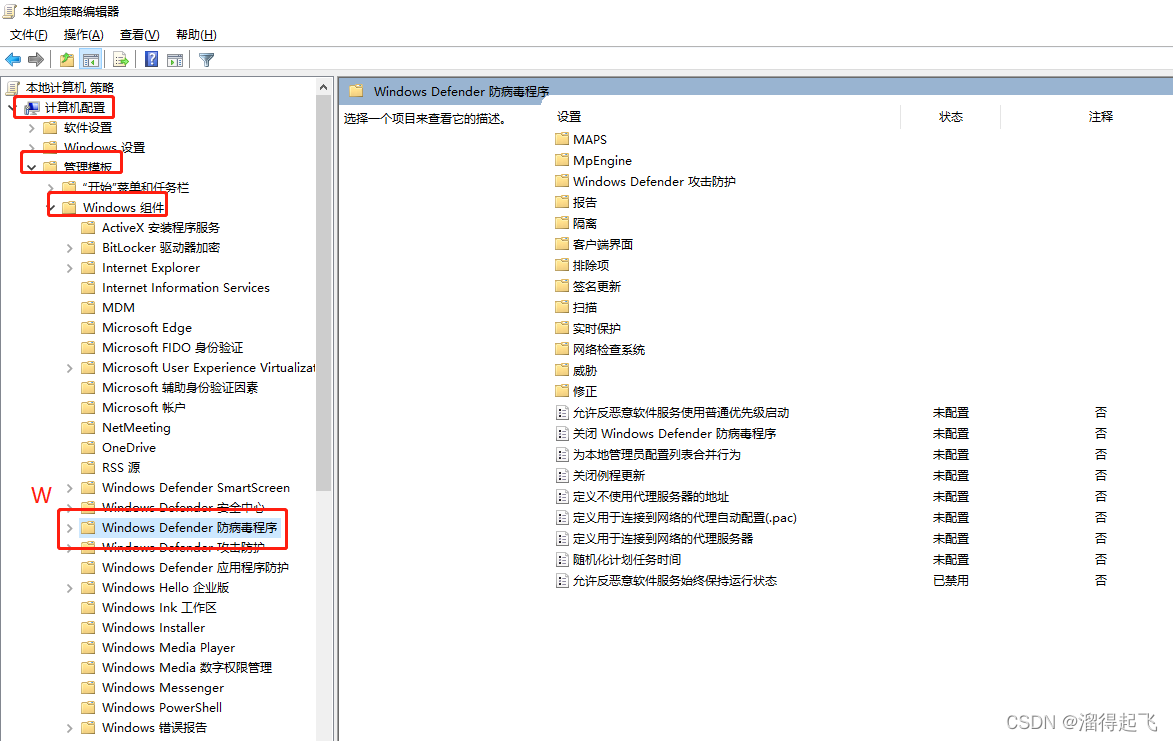
Task: Select policy 允许反恶意软件服务使用普通优先级启动
Action: coord(673,412)
